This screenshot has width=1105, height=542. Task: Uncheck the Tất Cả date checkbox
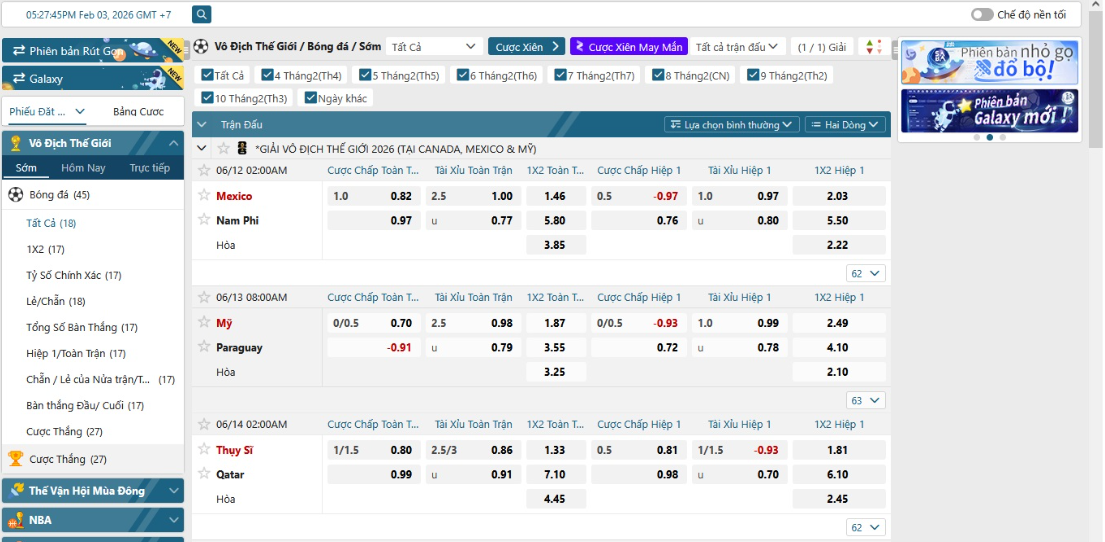(x=207, y=75)
